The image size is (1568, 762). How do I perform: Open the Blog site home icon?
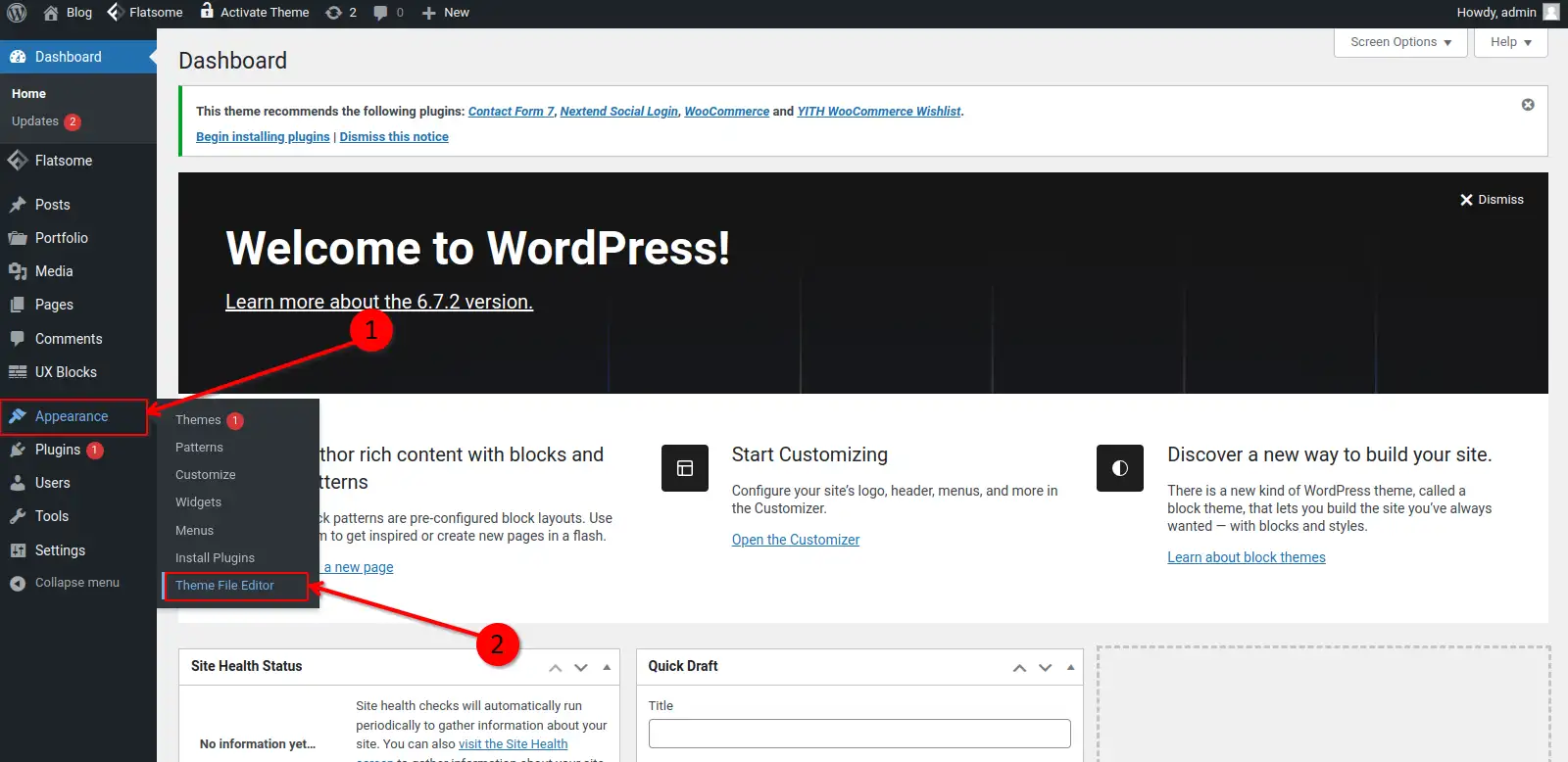tap(51, 13)
